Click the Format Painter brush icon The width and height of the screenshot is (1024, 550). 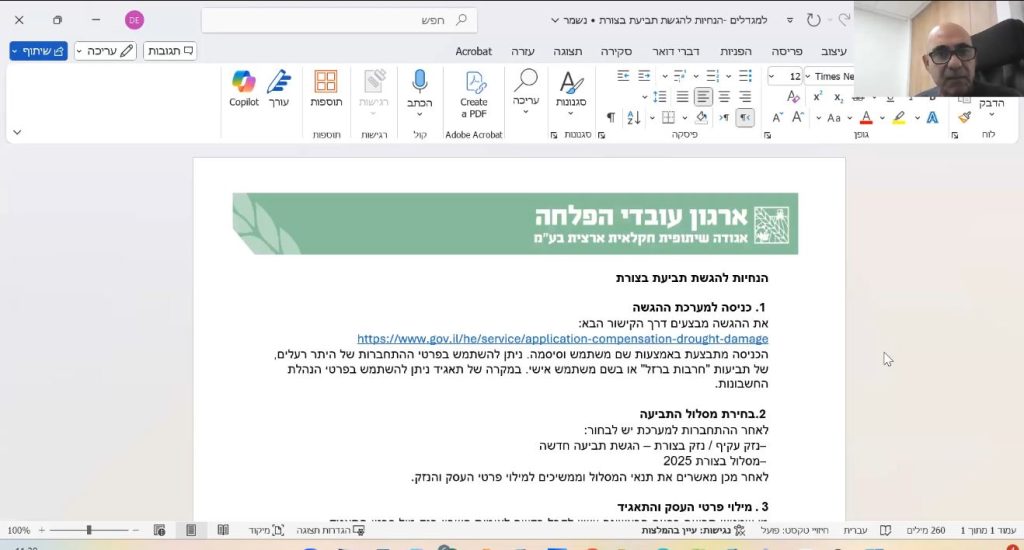tap(964, 117)
